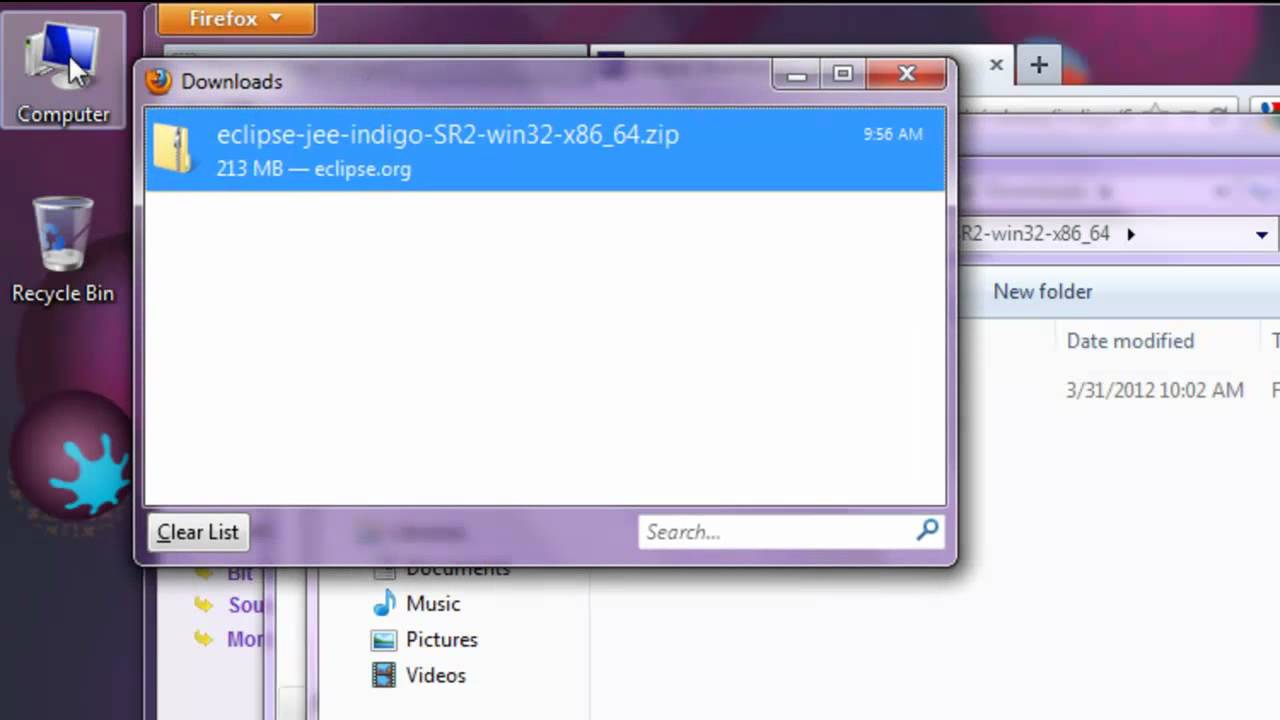Open the Firefox menu button
This screenshot has width=1280, height=720.
[x=236, y=18]
